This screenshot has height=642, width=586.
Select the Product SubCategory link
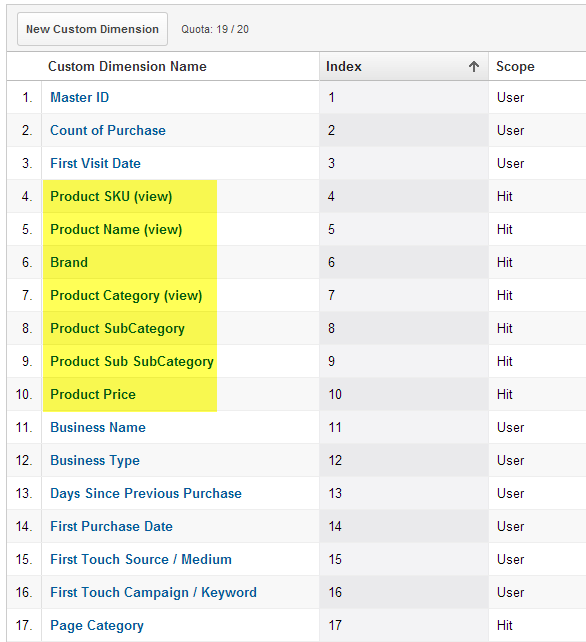pyautogui.click(x=117, y=328)
